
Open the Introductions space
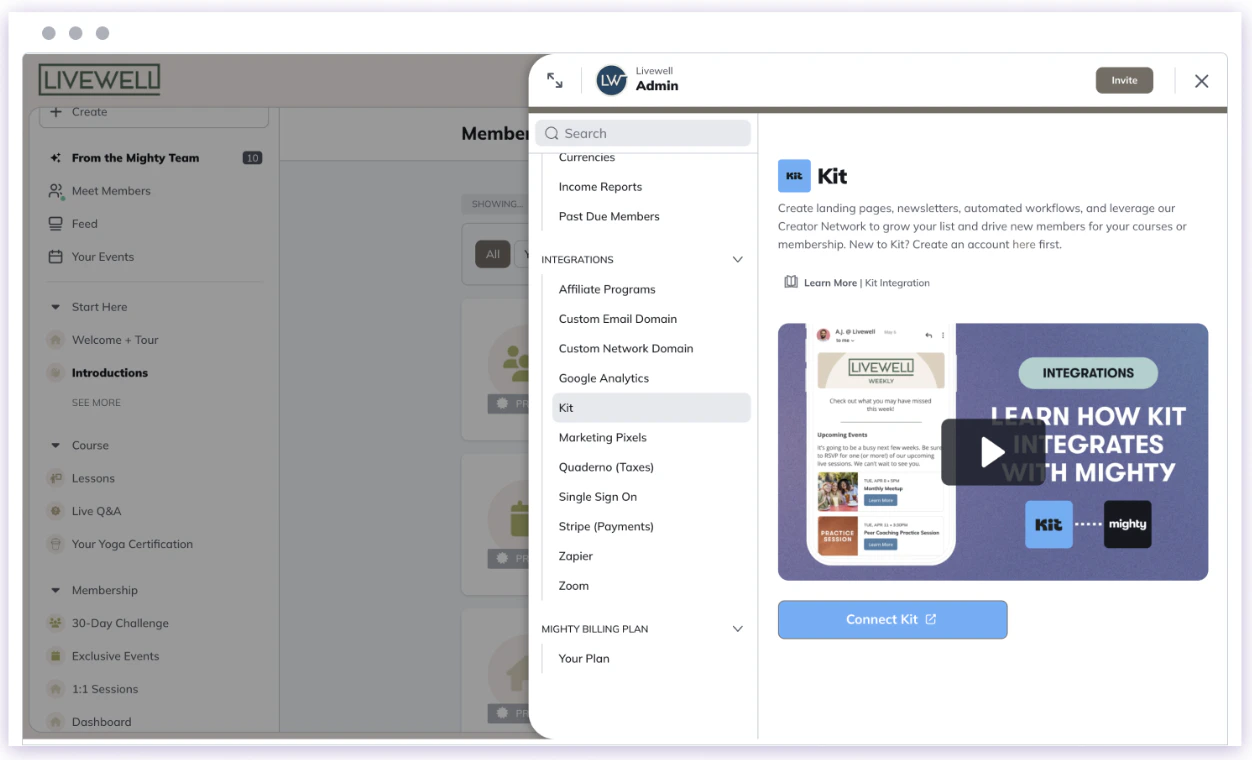110,373
